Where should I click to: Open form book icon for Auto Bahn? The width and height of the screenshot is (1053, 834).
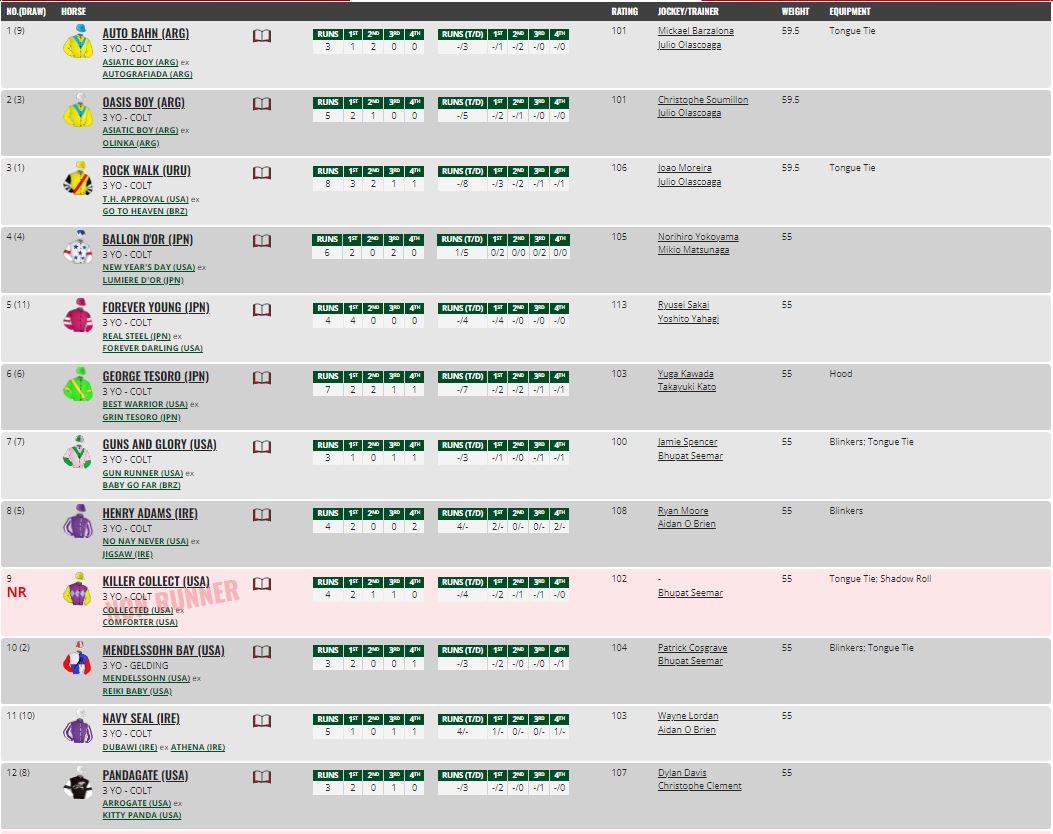point(262,36)
